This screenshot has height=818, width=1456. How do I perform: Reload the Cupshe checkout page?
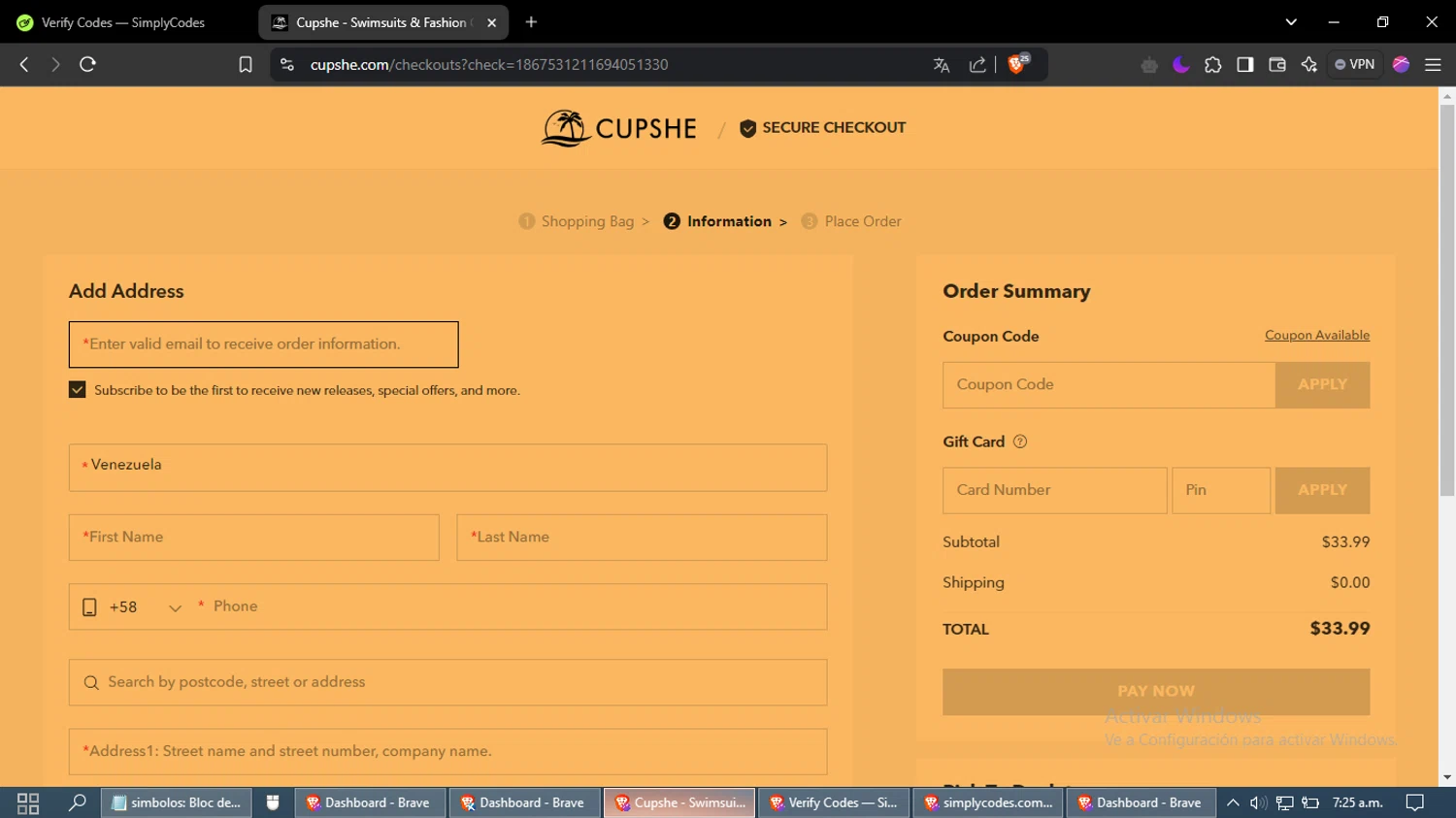pos(87,64)
